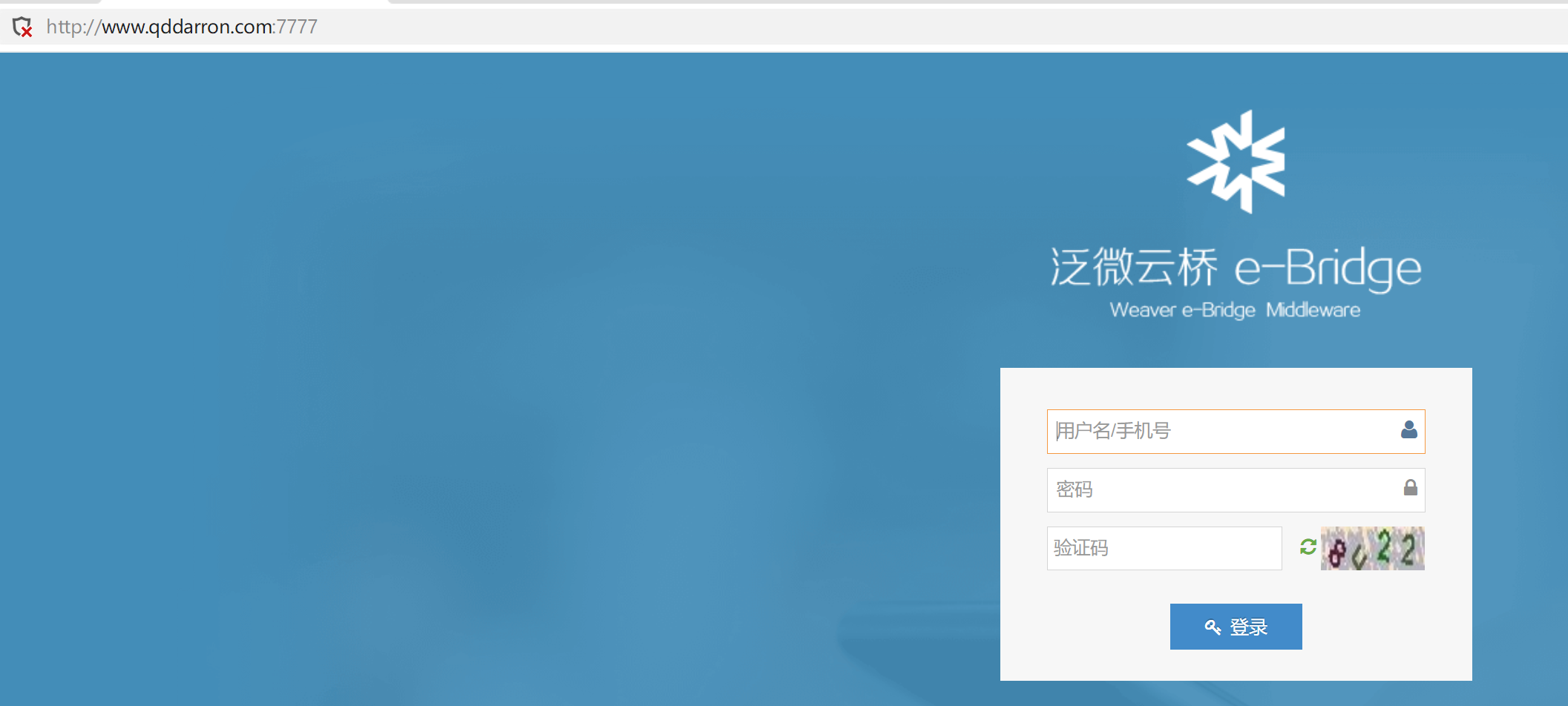1568x706 pixels.
Task: Focus the password (密码) field
Action: coord(1236,489)
